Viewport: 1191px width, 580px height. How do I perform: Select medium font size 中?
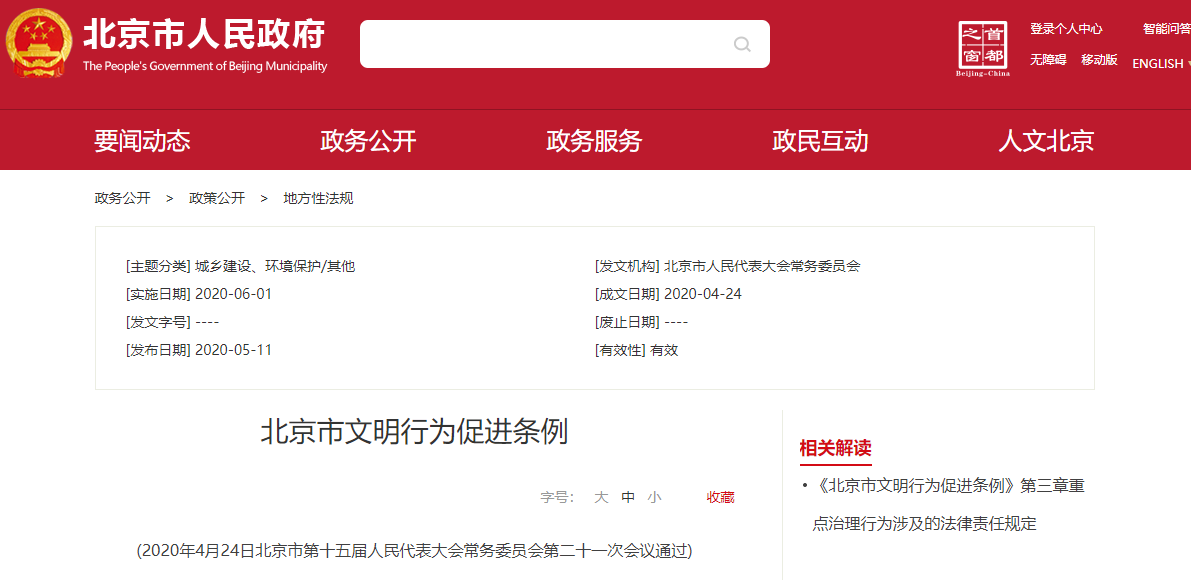point(628,497)
